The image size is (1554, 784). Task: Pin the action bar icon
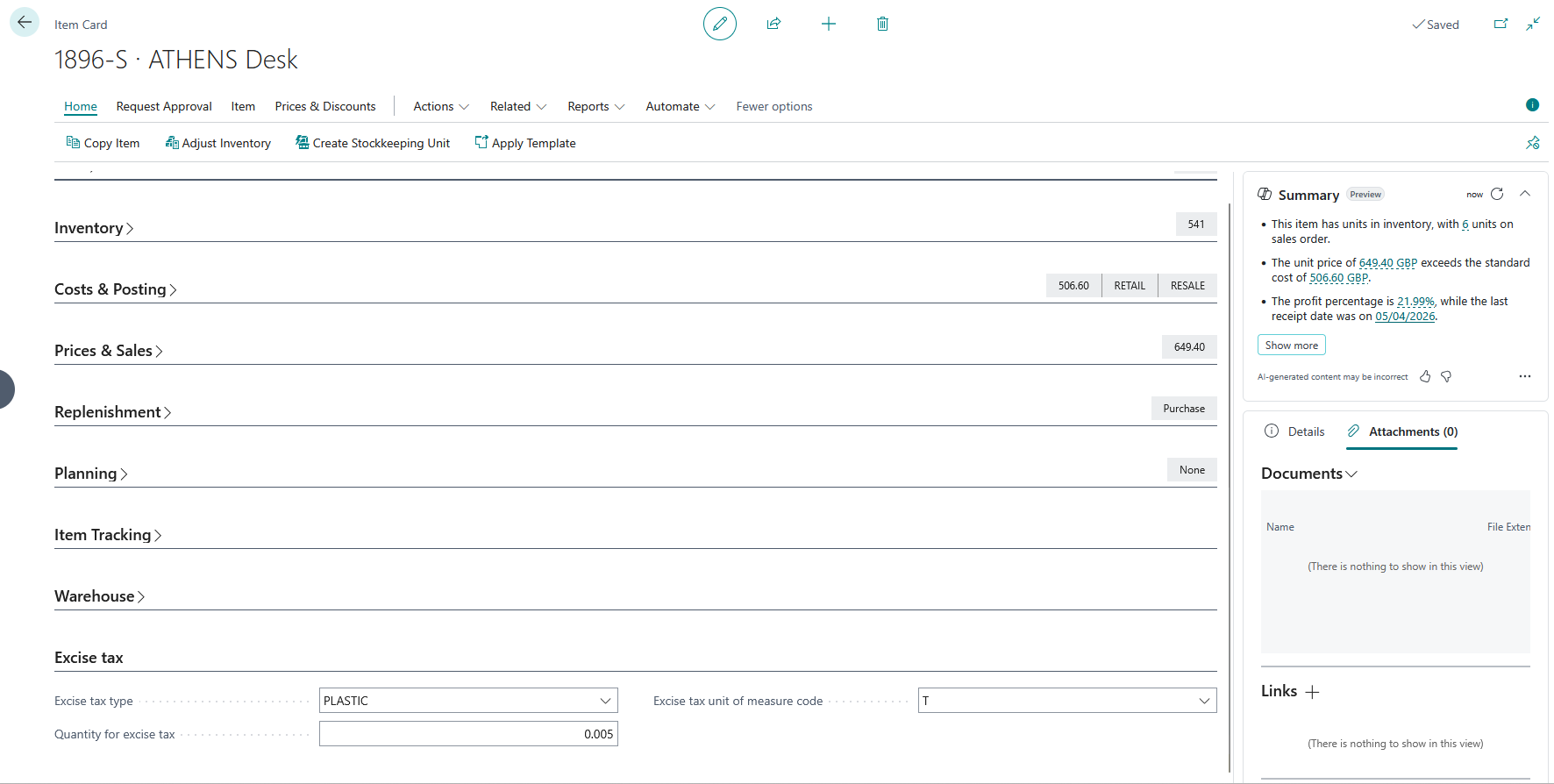tap(1533, 143)
